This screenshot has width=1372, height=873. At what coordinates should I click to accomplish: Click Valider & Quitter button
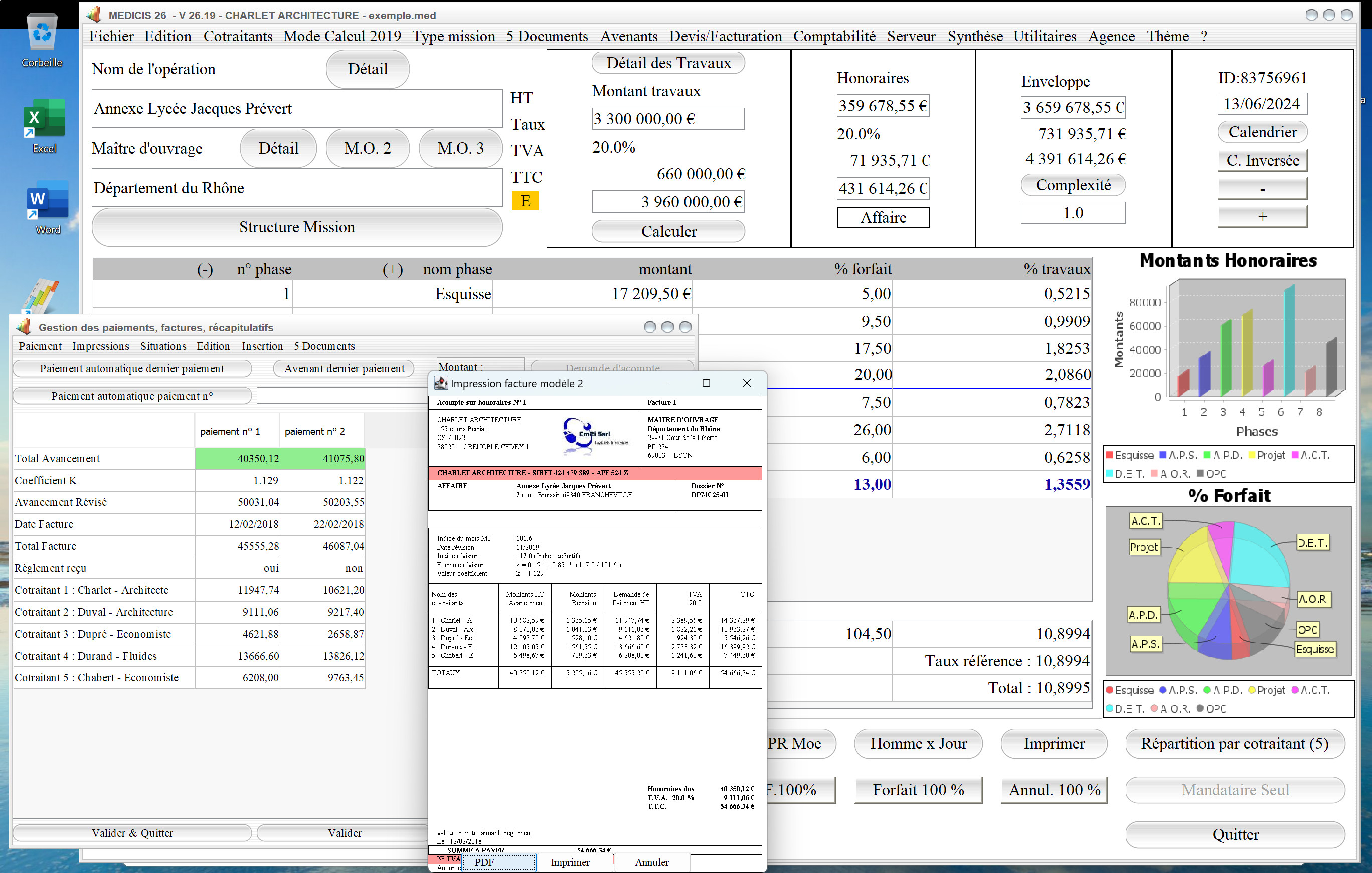coord(131,833)
